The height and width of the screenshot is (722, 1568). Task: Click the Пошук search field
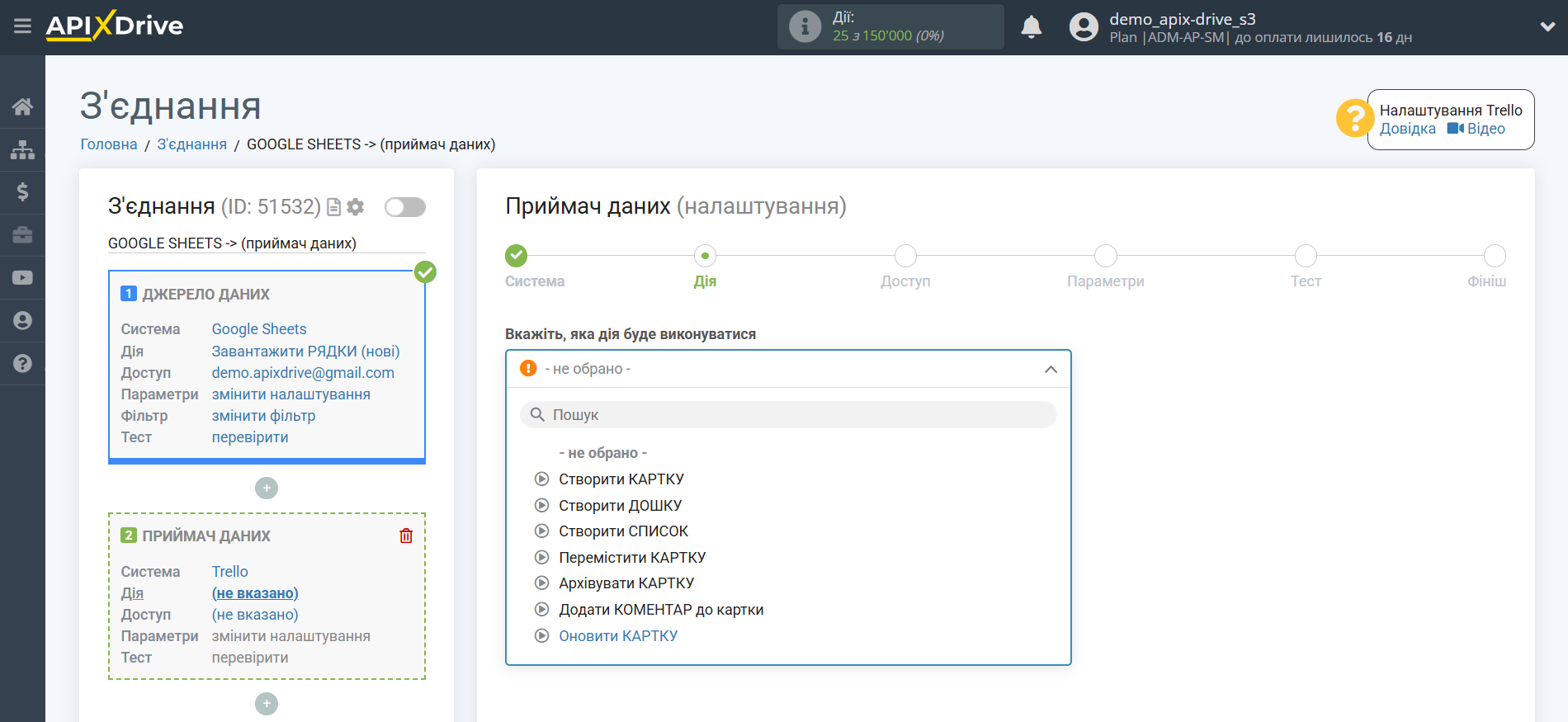click(788, 415)
